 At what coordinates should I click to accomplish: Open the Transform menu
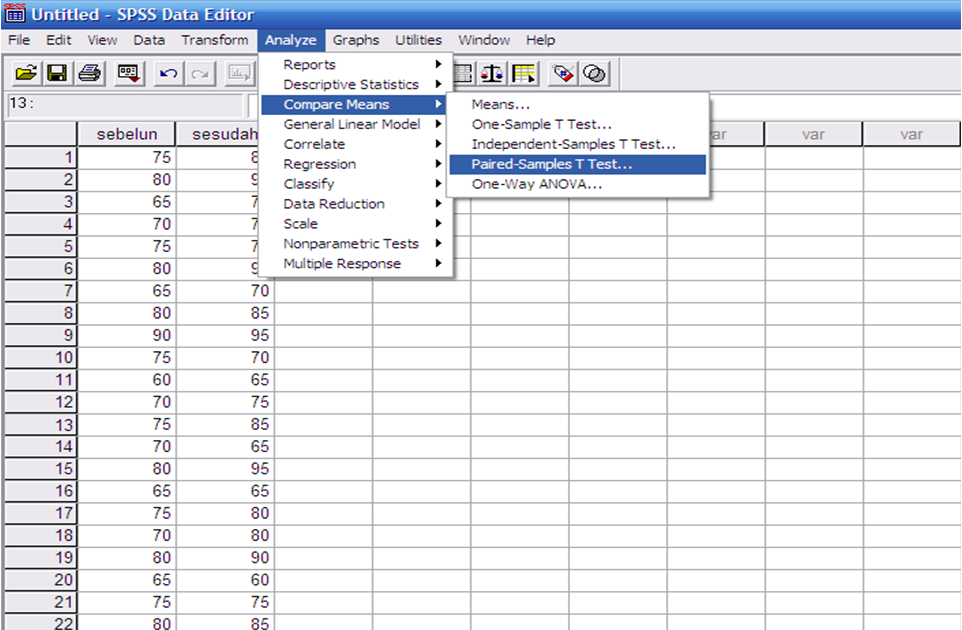pyautogui.click(x=215, y=40)
